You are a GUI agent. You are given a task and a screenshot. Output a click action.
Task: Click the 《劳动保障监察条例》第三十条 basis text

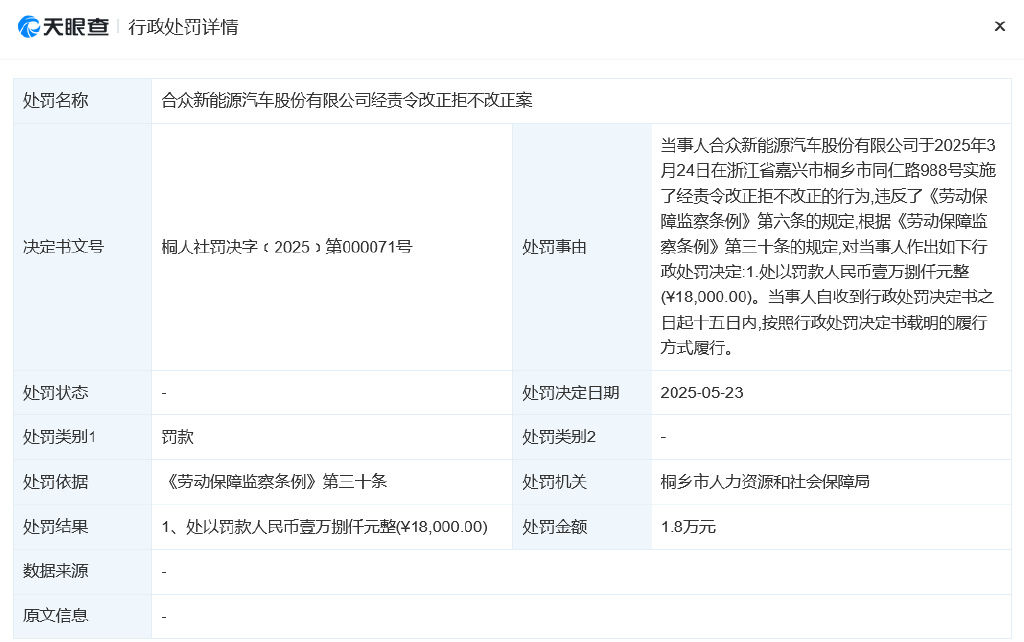coord(274,481)
